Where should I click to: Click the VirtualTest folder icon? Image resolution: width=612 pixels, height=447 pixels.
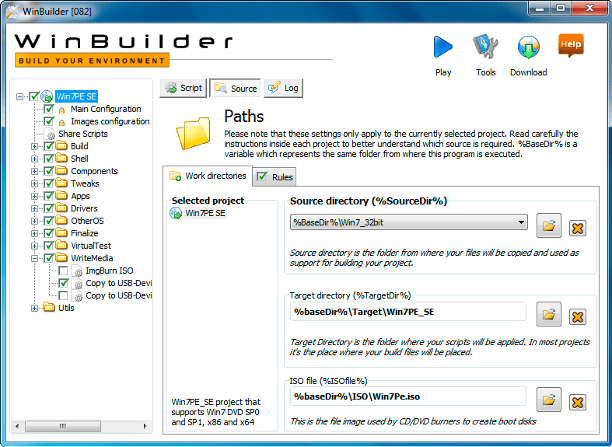pyautogui.click(x=61, y=245)
